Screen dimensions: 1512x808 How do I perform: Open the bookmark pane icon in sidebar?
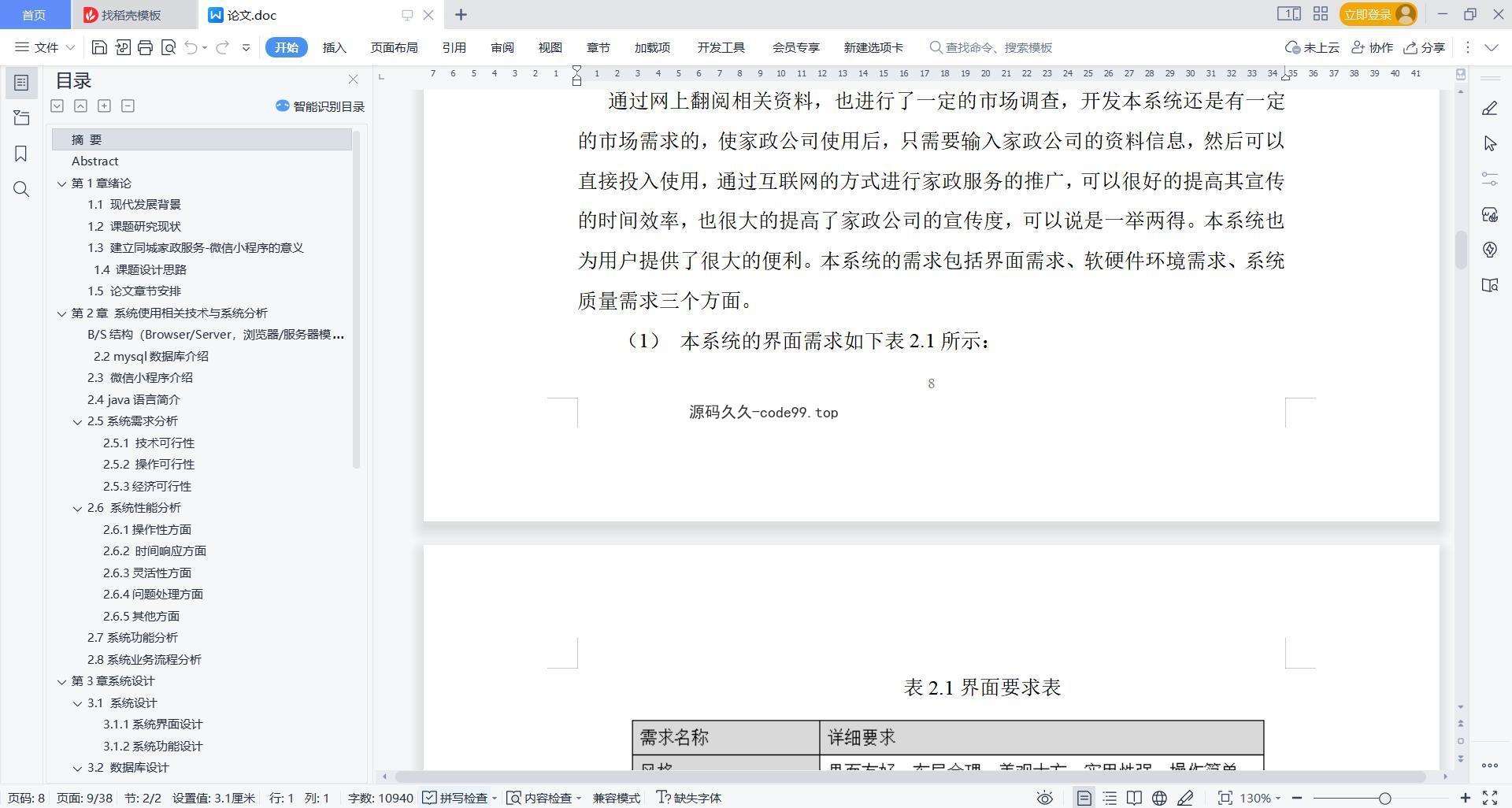coord(21,154)
